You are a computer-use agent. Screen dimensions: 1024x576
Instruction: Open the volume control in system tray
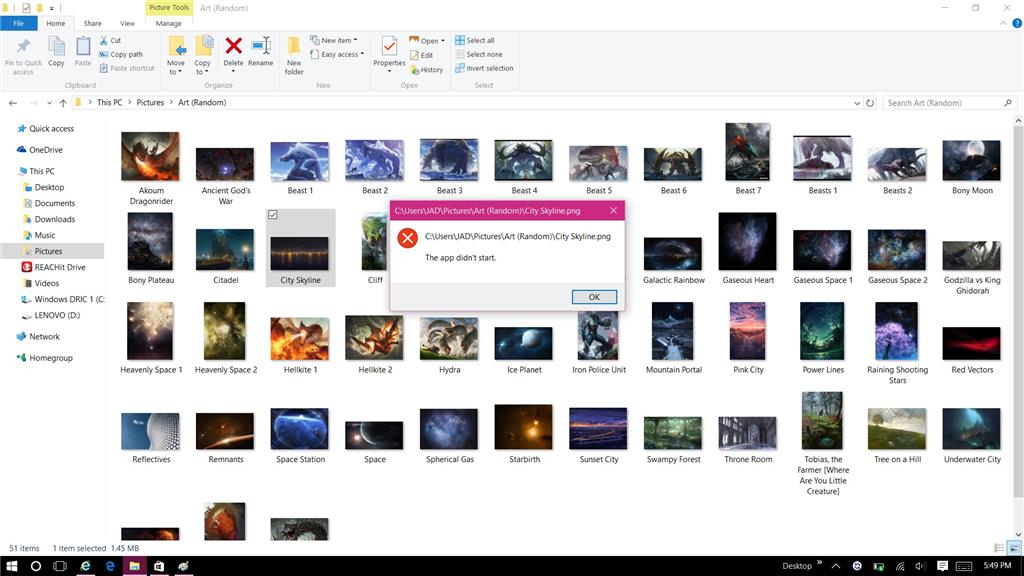coord(920,566)
